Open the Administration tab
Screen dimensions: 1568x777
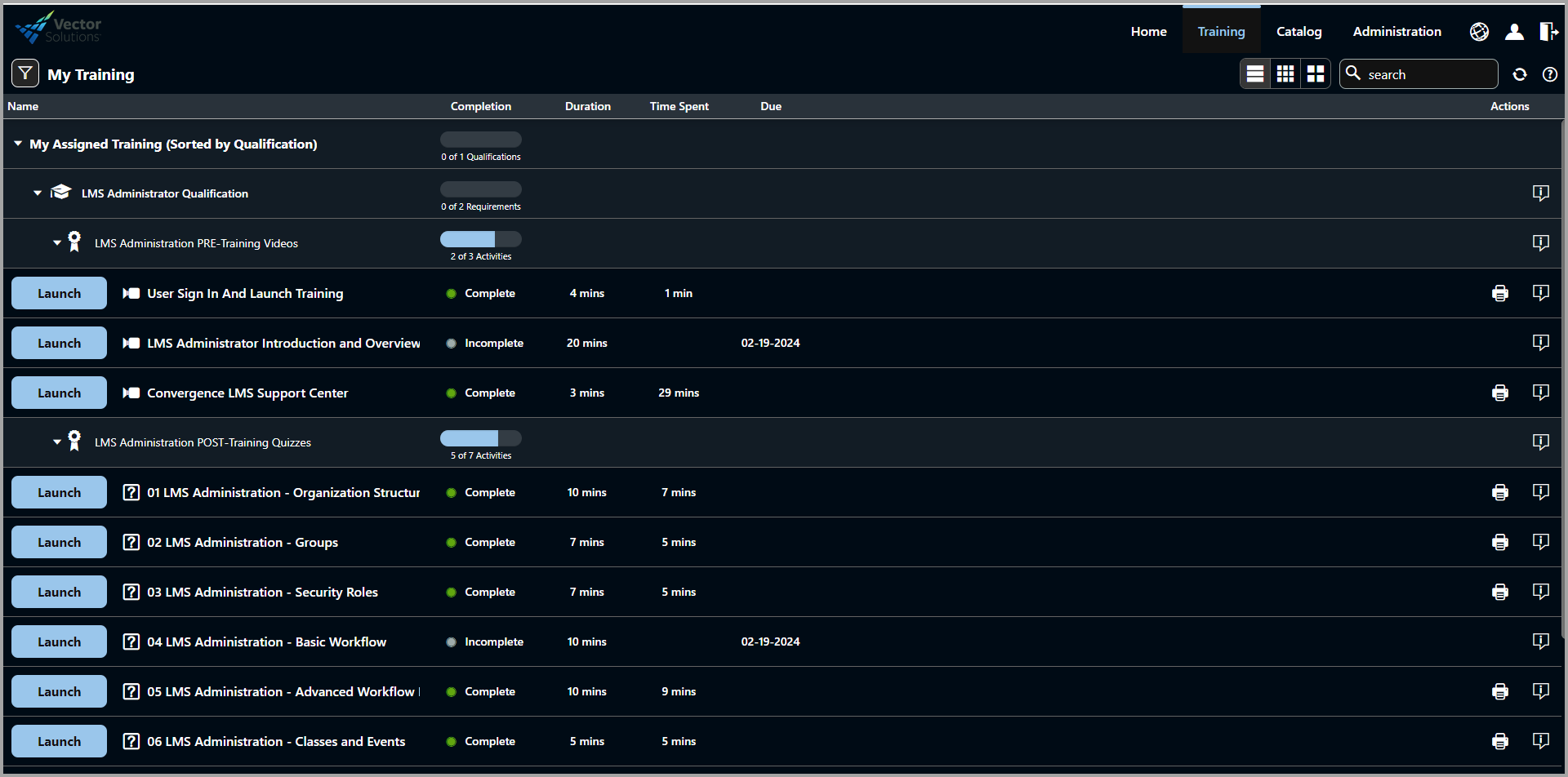click(1396, 32)
